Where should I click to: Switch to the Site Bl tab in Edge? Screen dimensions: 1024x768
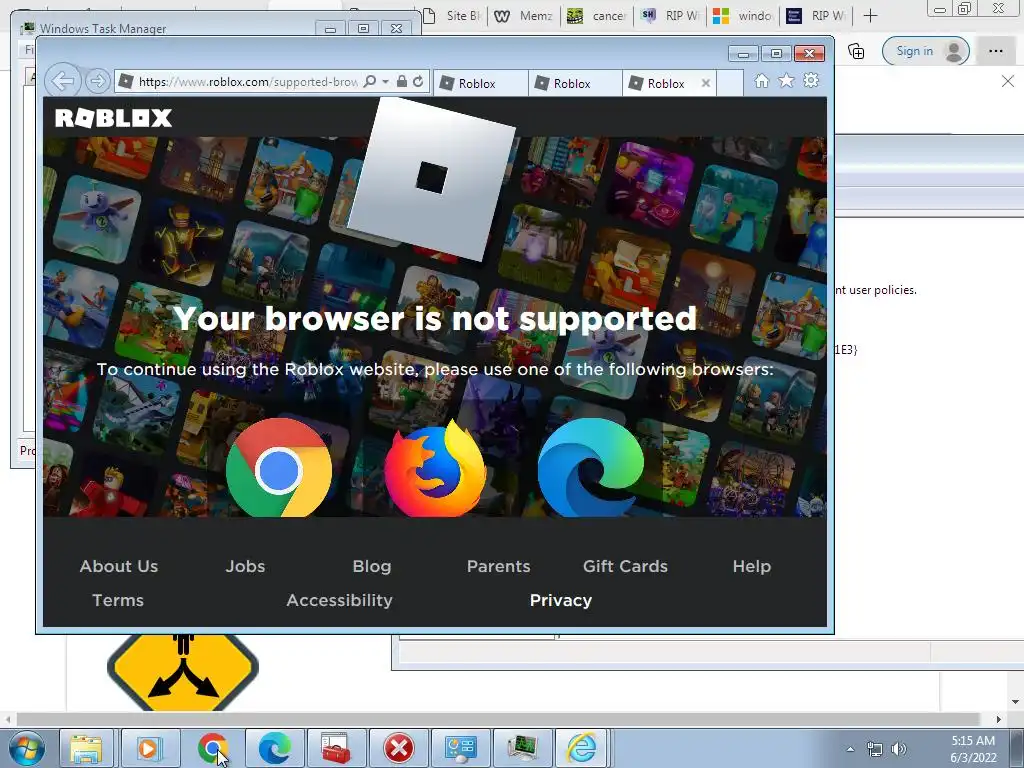tap(453, 16)
